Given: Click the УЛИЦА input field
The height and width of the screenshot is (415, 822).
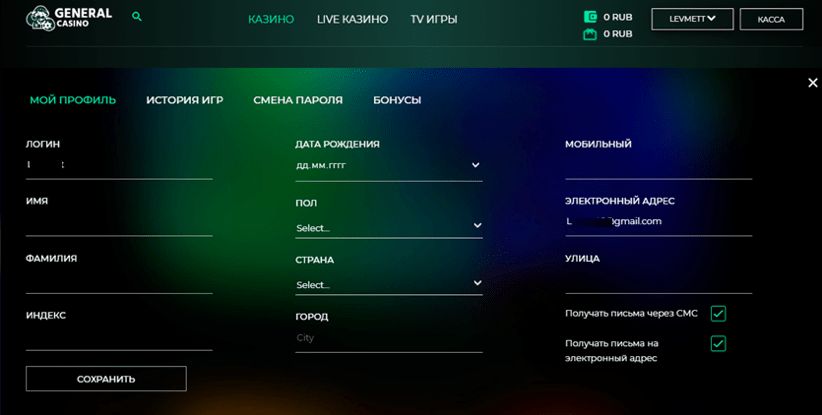Looking at the screenshot, I should [x=658, y=281].
